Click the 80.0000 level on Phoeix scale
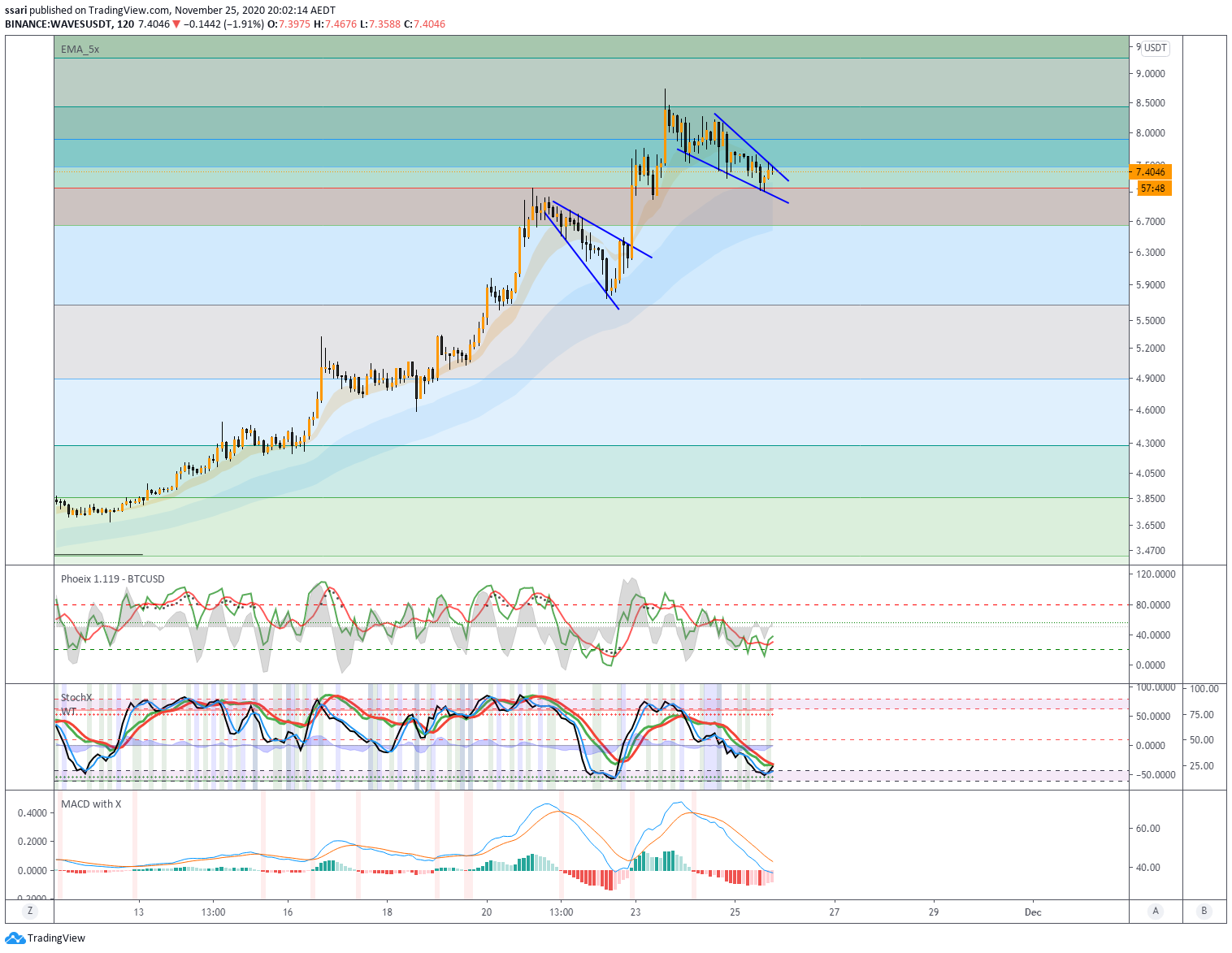The width and height of the screenshot is (1232, 953). pyautogui.click(x=1153, y=605)
